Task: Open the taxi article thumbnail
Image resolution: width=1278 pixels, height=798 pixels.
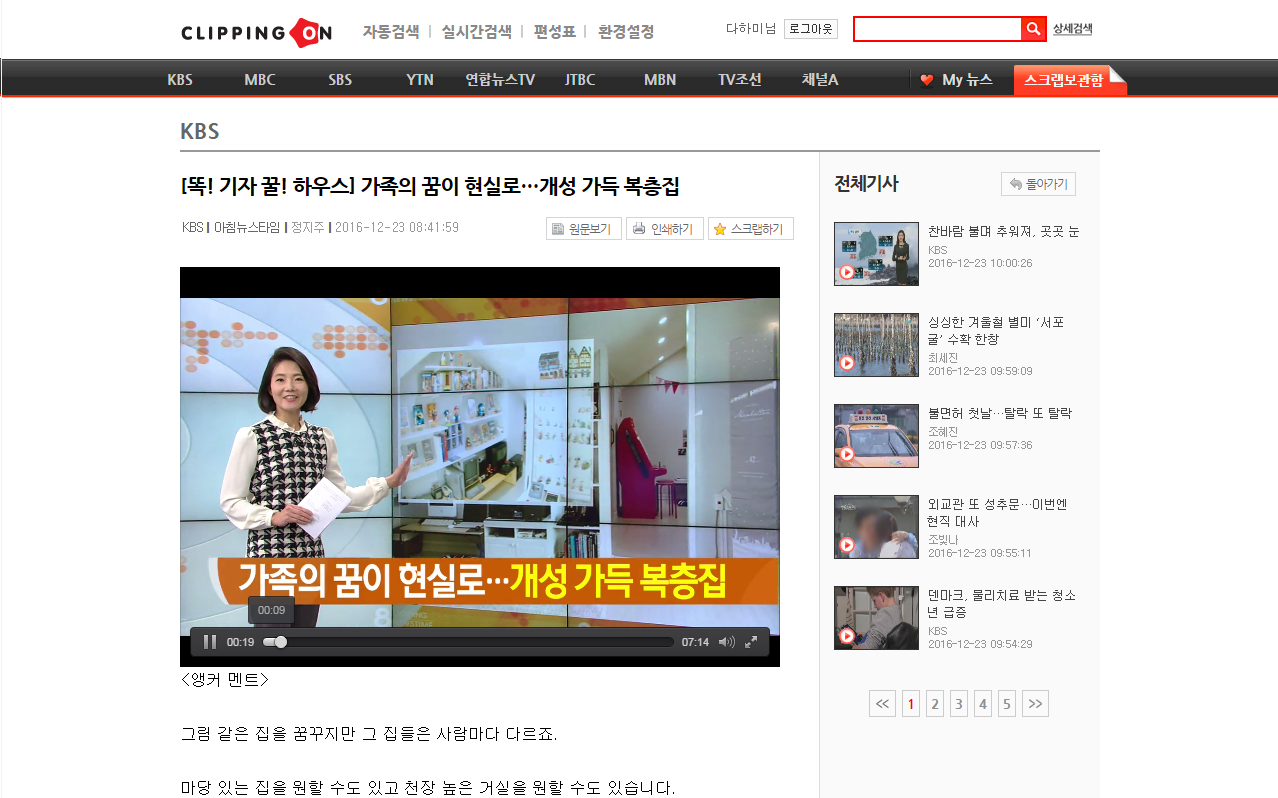Action: (x=876, y=436)
